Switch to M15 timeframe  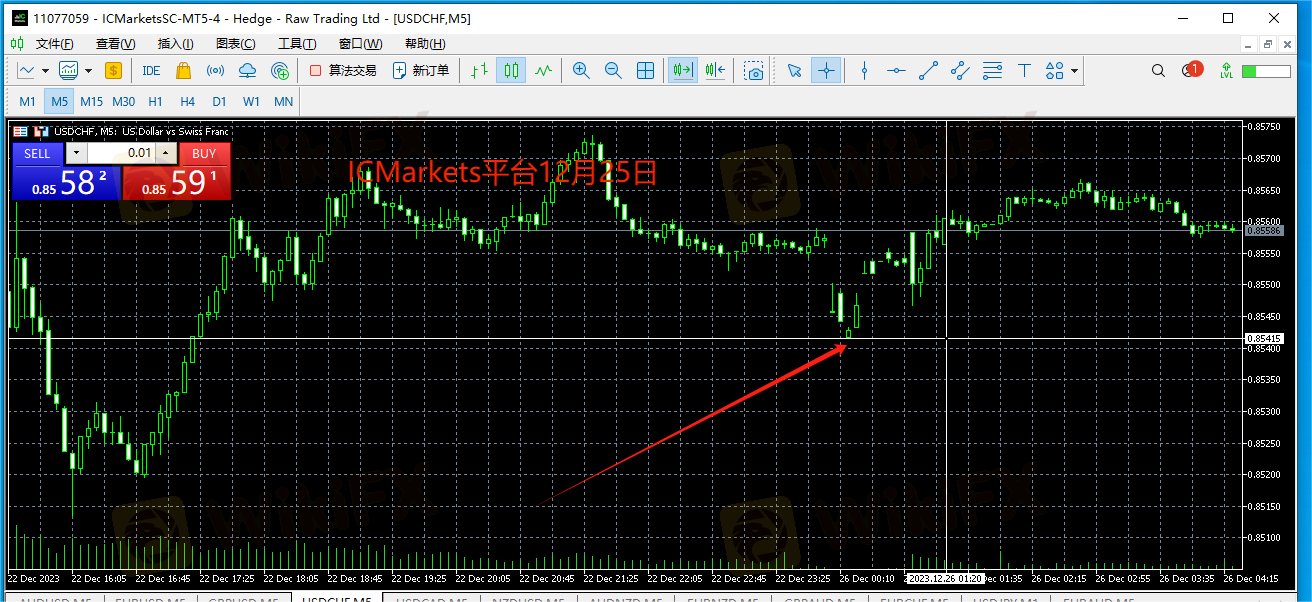[92, 101]
